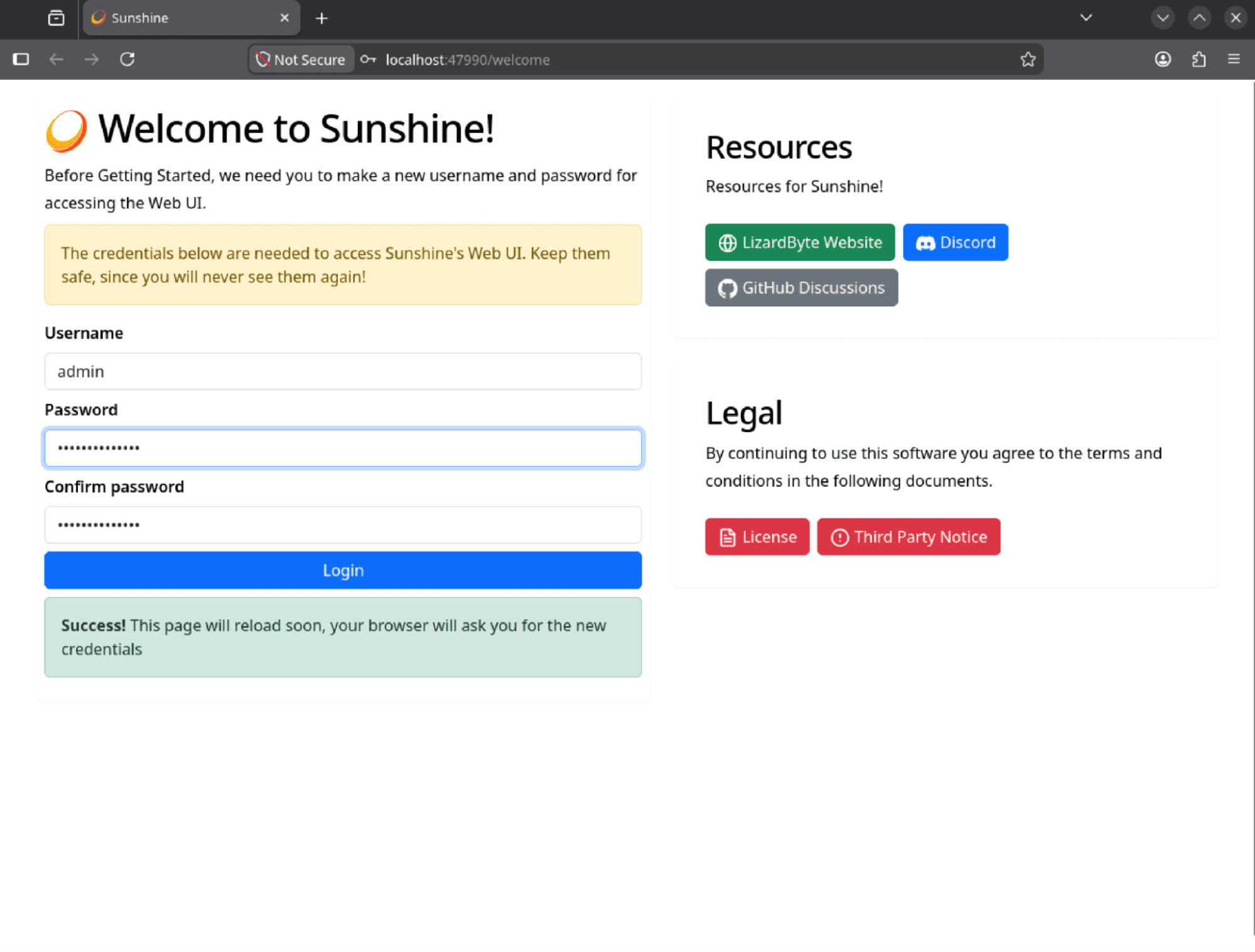The height and width of the screenshot is (952, 1255).
Task: Reload the page with the browser refresh icon
Action: click(127, 59)
